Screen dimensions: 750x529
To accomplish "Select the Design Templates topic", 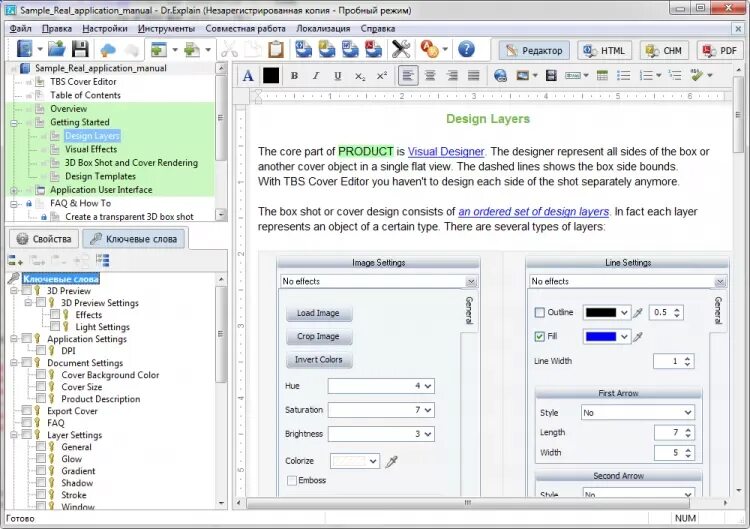I will tap(100, 176).
